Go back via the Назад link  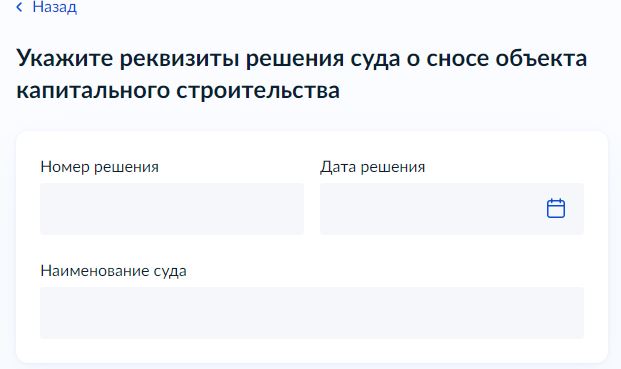coord(54,7)
